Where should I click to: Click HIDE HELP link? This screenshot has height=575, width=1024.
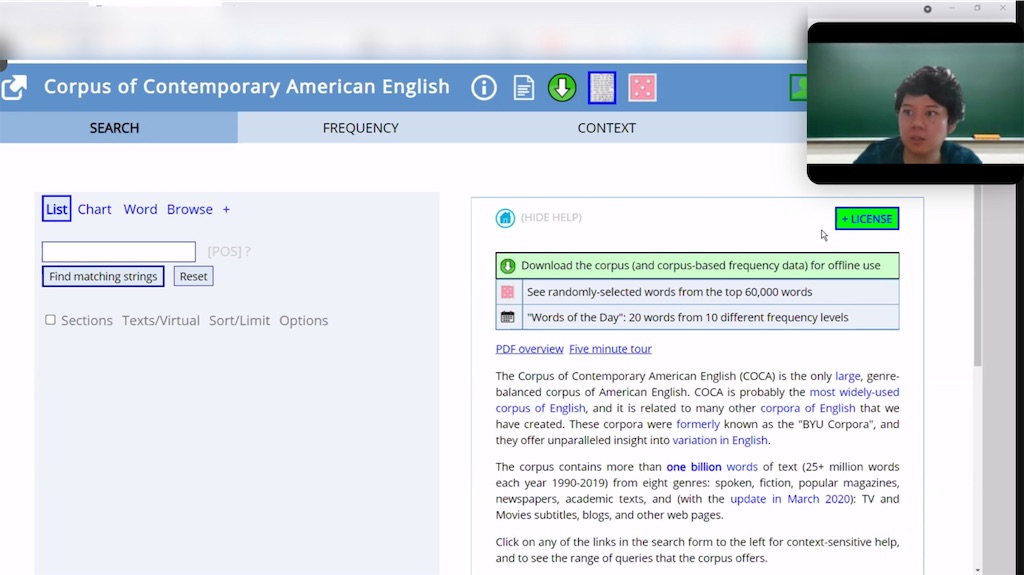pyautogui.click(x=551, y=218)
